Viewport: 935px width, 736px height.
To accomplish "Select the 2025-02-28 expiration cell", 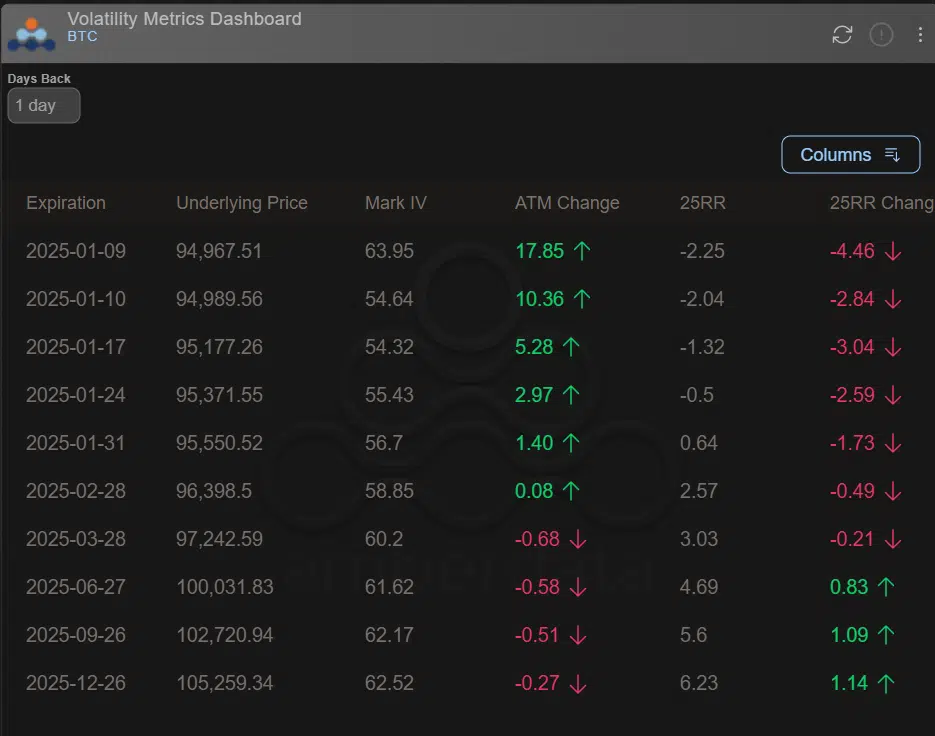I will [76, 491].
